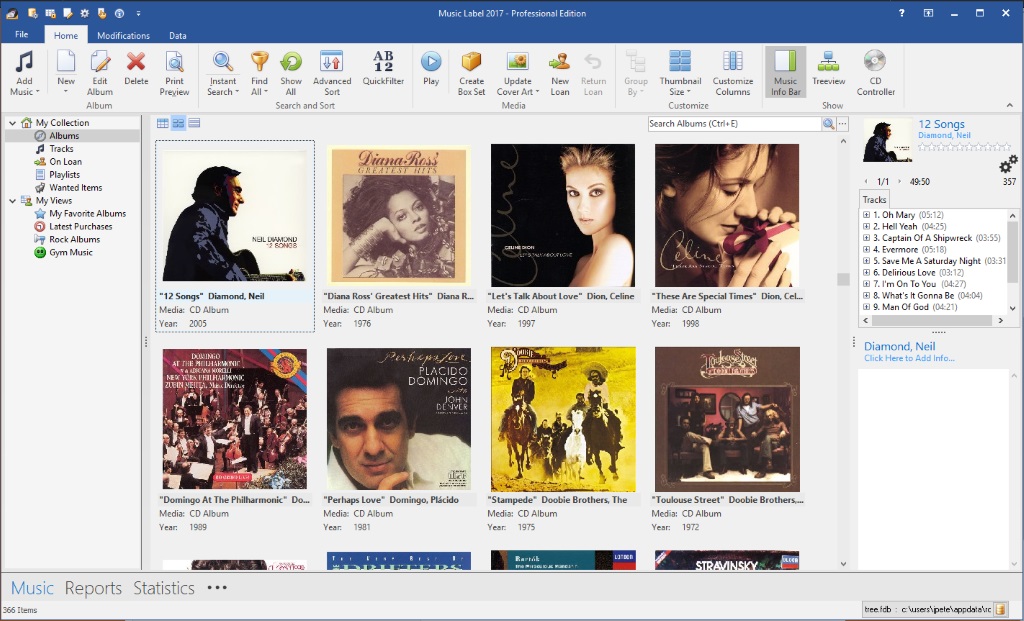Expand track 2 Hell Yeah
Screen dimensions: 1024x621
pos(866,227)
